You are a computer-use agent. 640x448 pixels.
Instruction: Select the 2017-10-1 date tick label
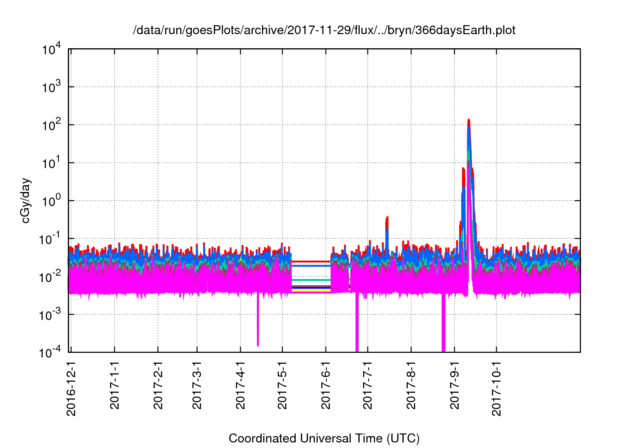point(496,387)
